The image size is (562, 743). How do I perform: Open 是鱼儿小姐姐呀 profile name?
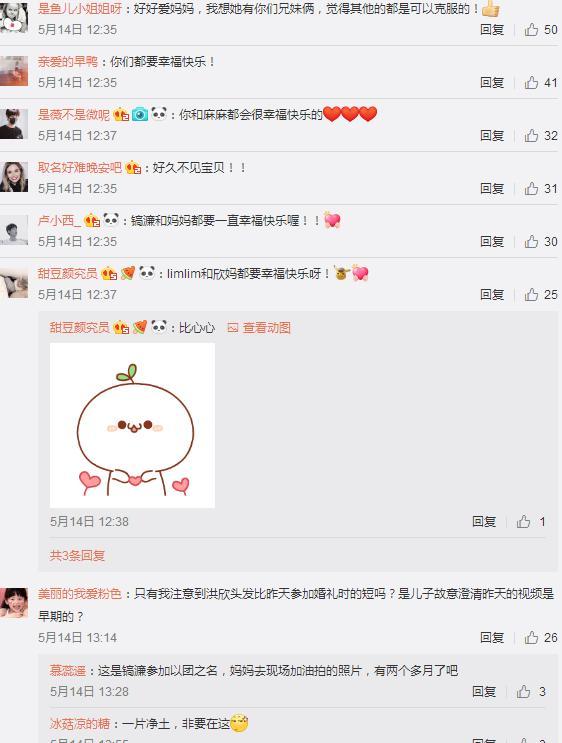coord(80,9)
